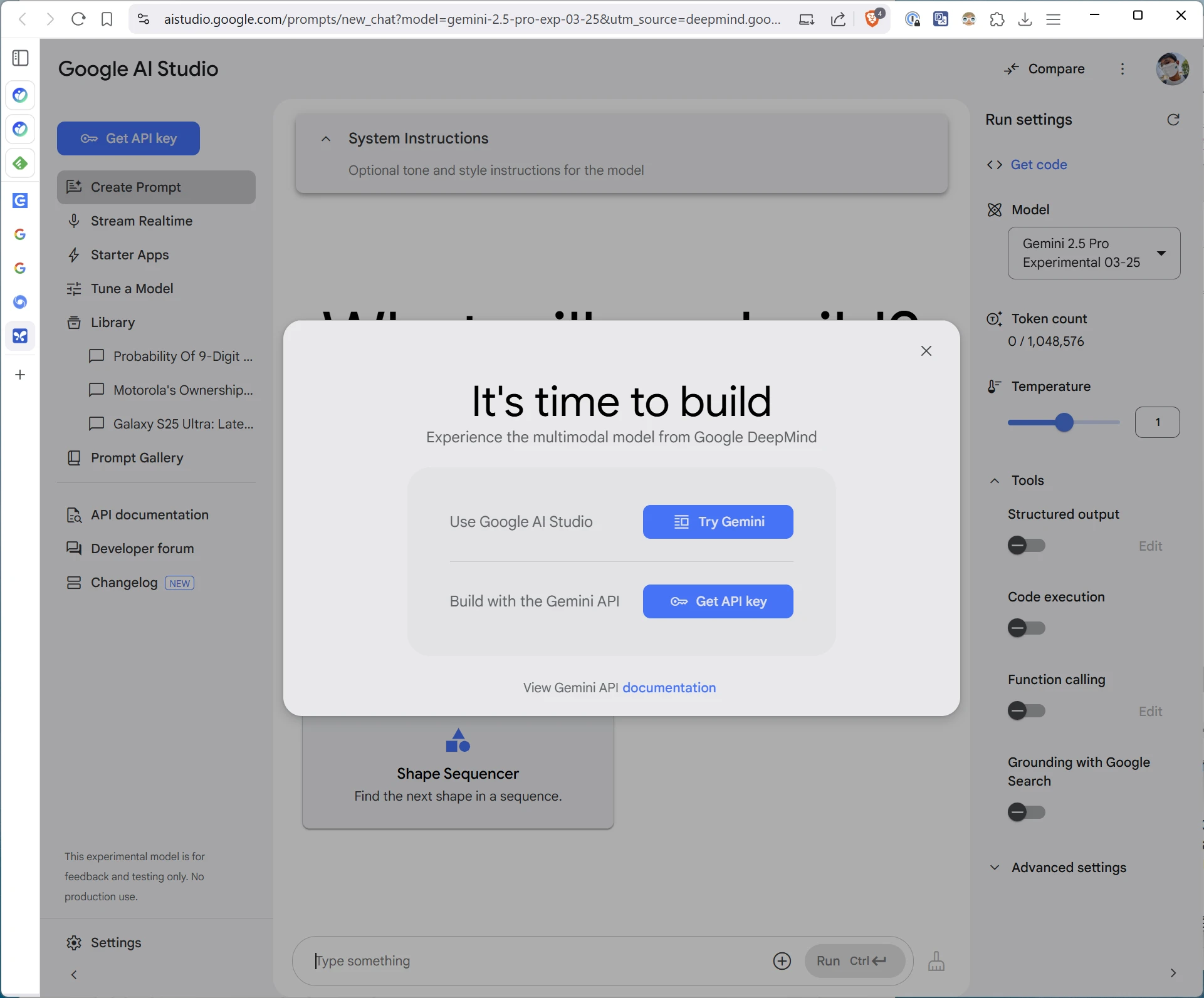The height and width of the screenshot is (998, 1204).
Task: Toggle Structured output switch
Action: coord(1026,546)
